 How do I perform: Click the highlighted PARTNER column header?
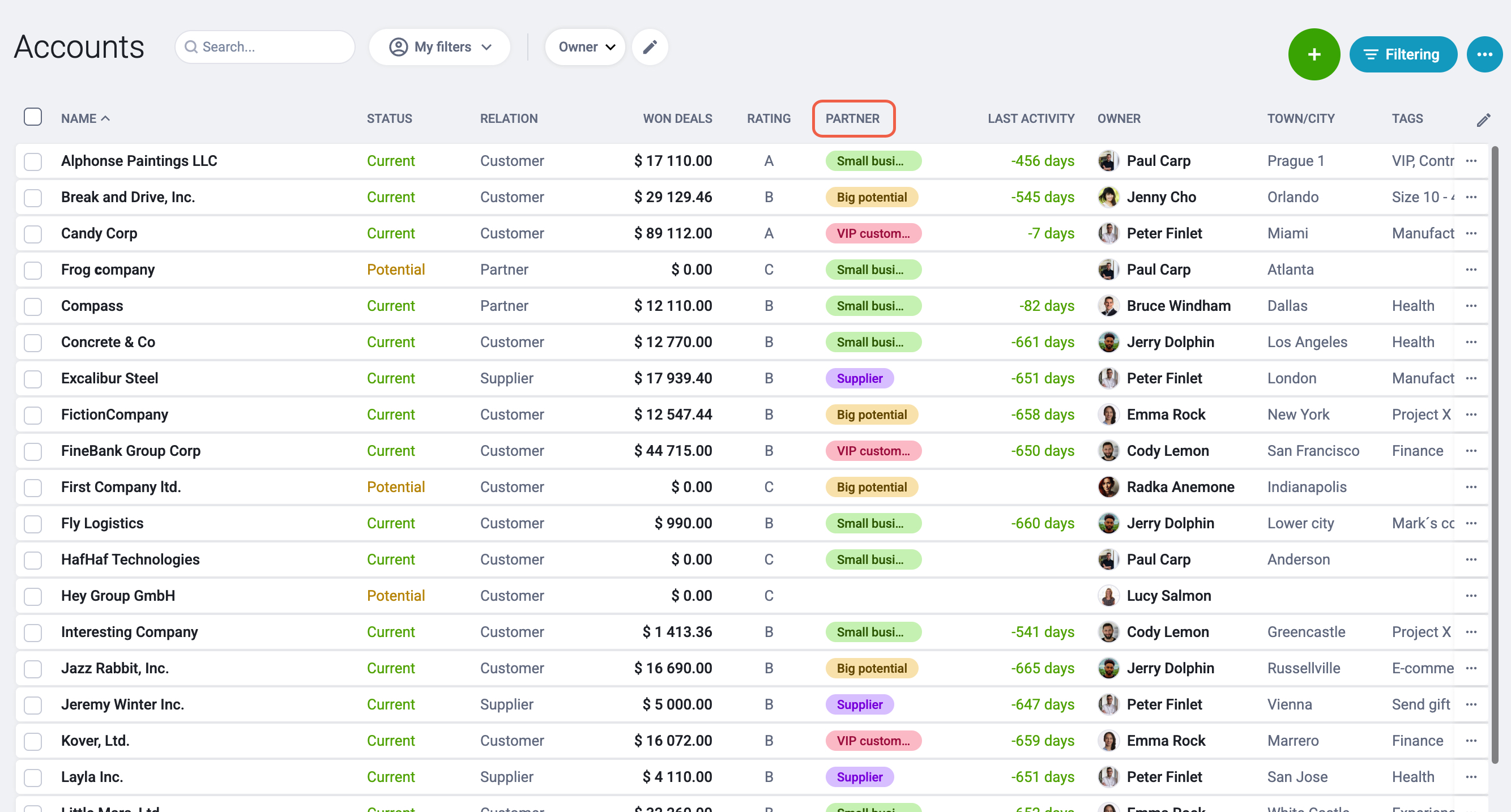pyautogui.click(x=852, y=118)
